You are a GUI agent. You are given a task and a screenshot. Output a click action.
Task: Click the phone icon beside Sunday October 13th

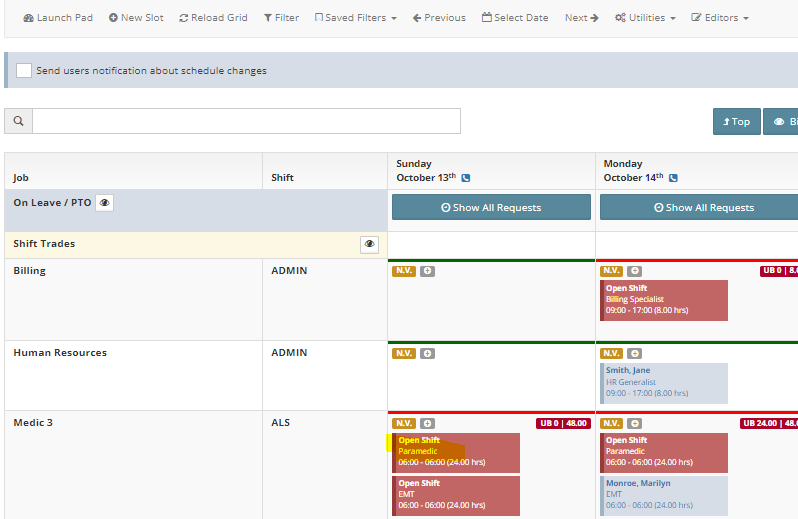pos(466,178)
